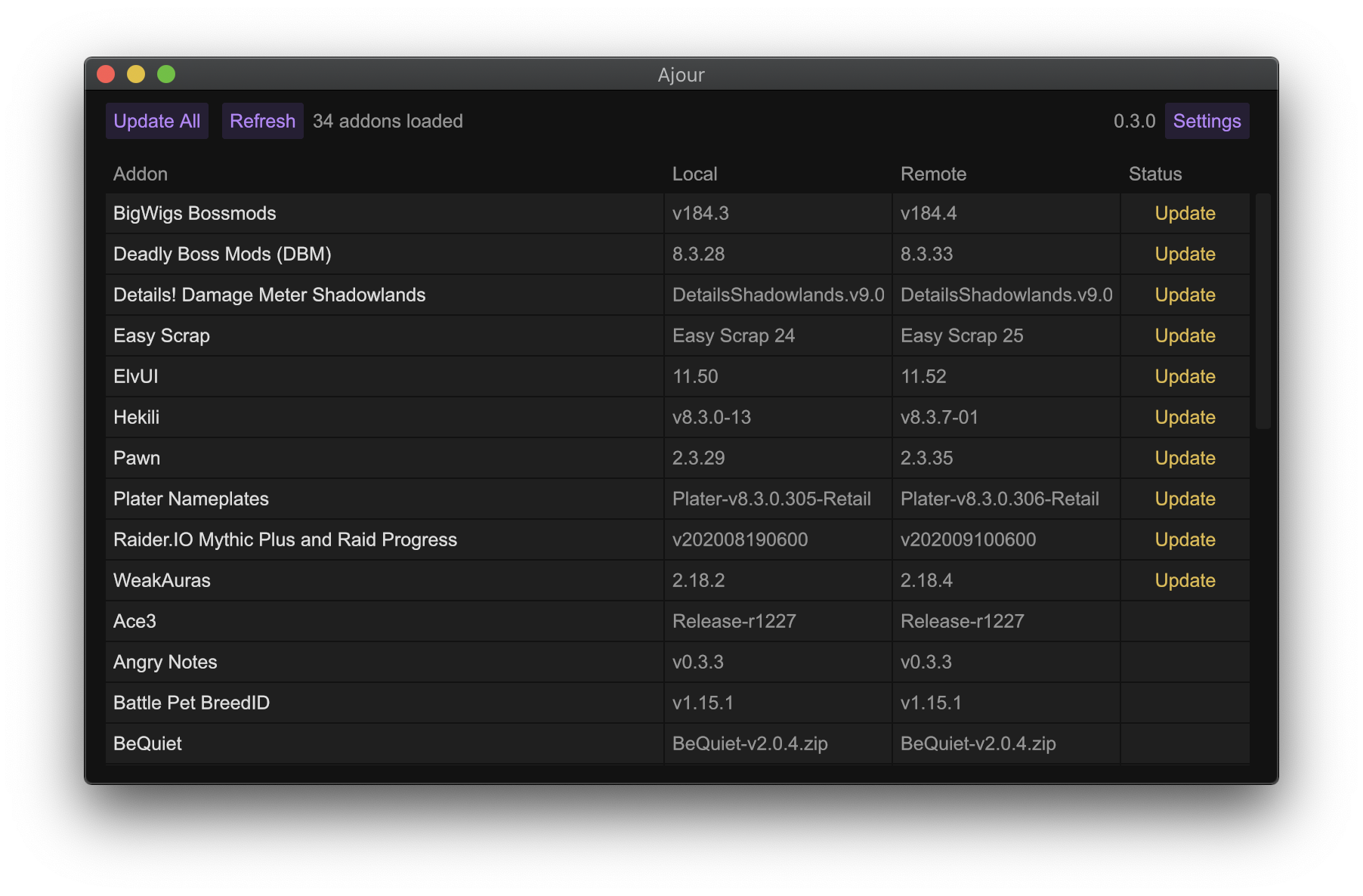Select the Deadly Boss Mods (DBM) name

(222, 254)
